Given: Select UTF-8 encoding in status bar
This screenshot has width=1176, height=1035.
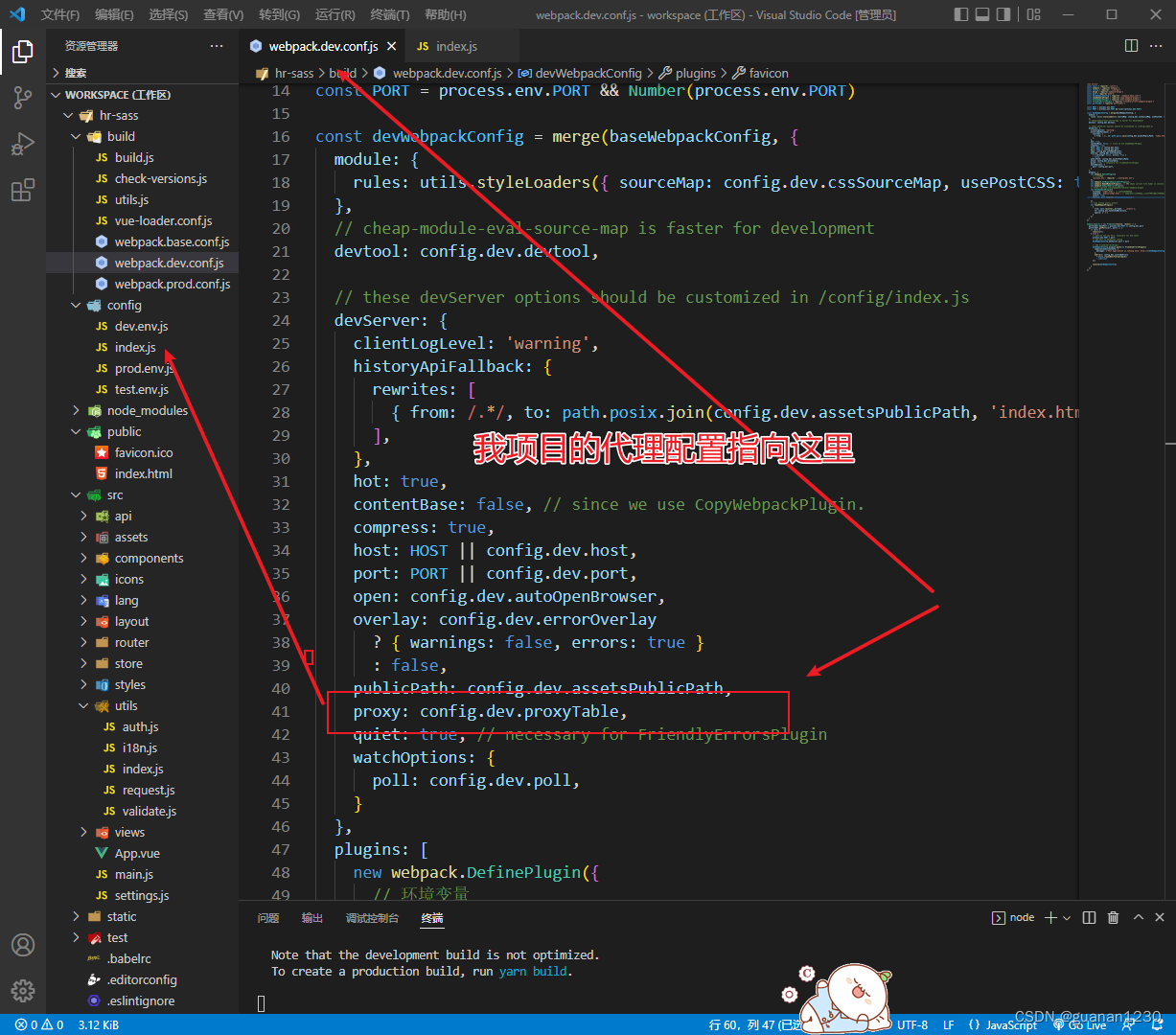Looking at the screenshot, I should point(911,1024).
